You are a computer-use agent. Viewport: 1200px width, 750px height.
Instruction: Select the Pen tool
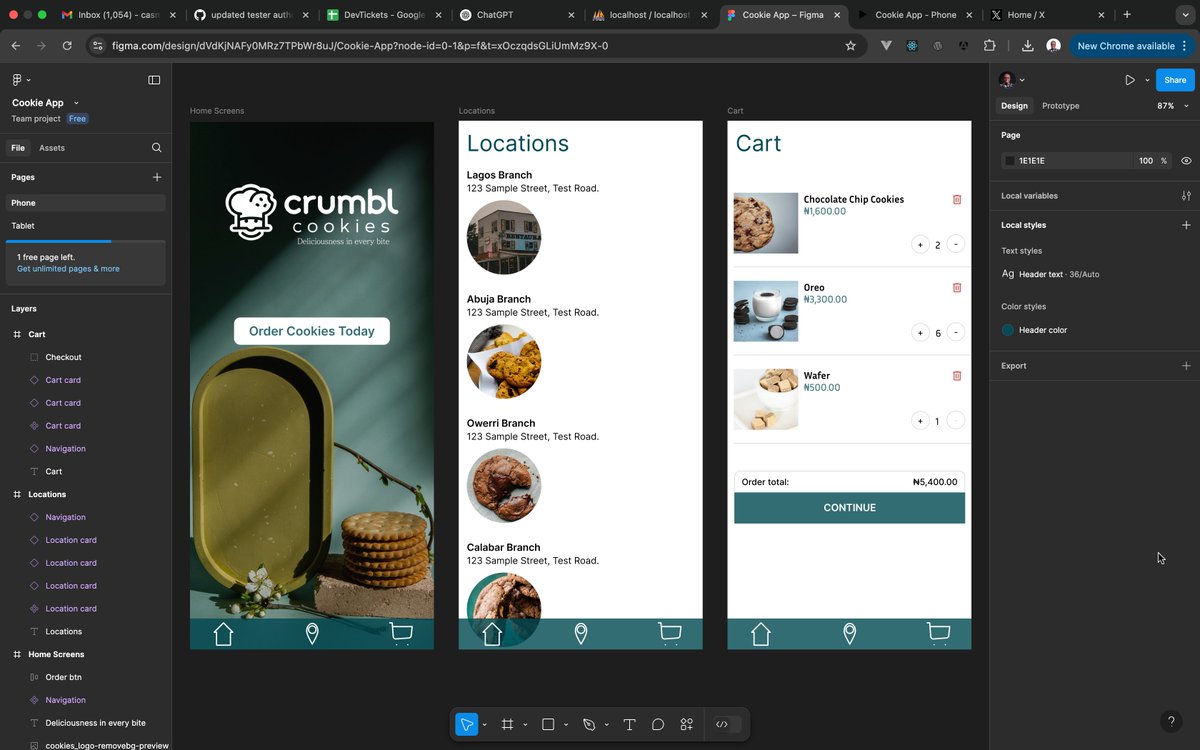[x=589, y=724]
